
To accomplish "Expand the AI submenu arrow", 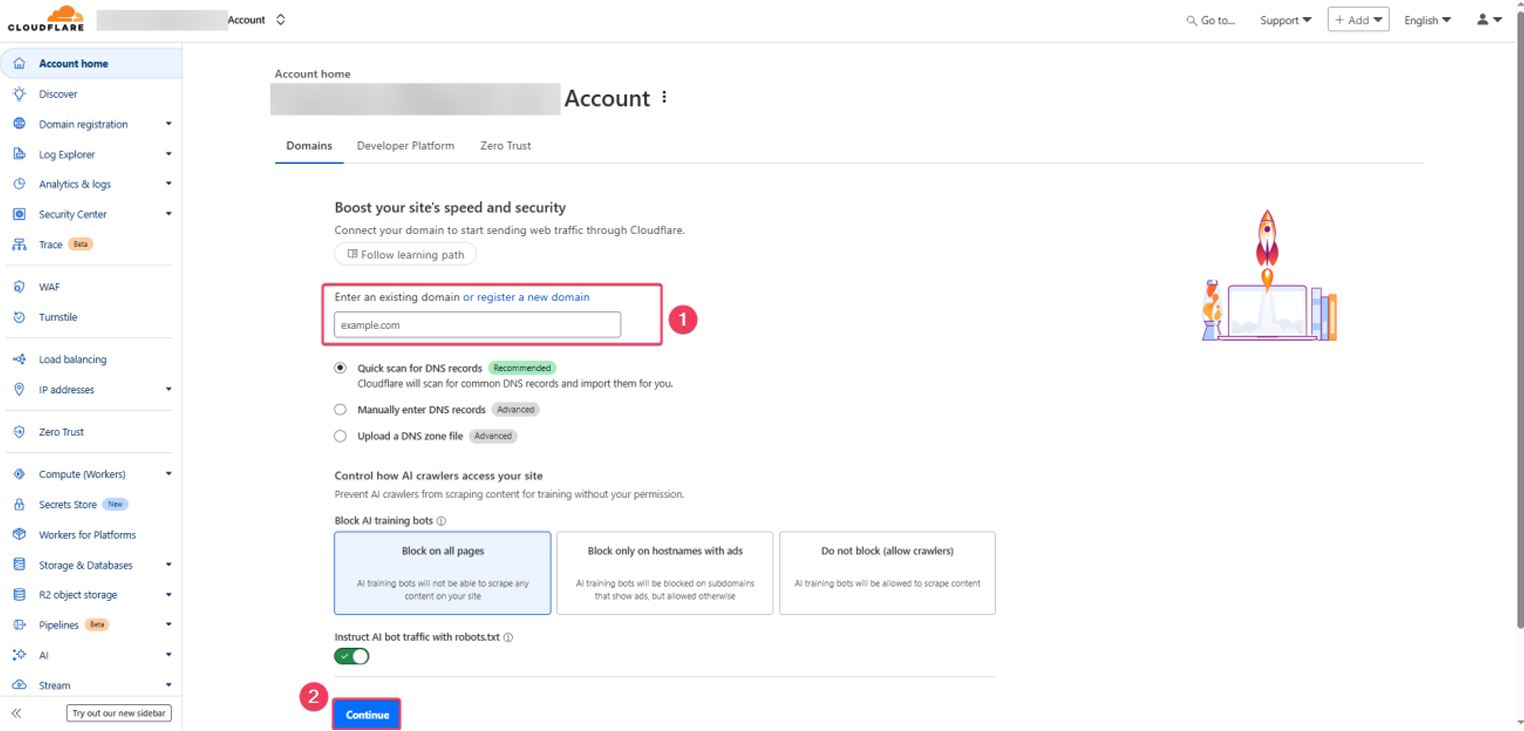I will 168,655.
